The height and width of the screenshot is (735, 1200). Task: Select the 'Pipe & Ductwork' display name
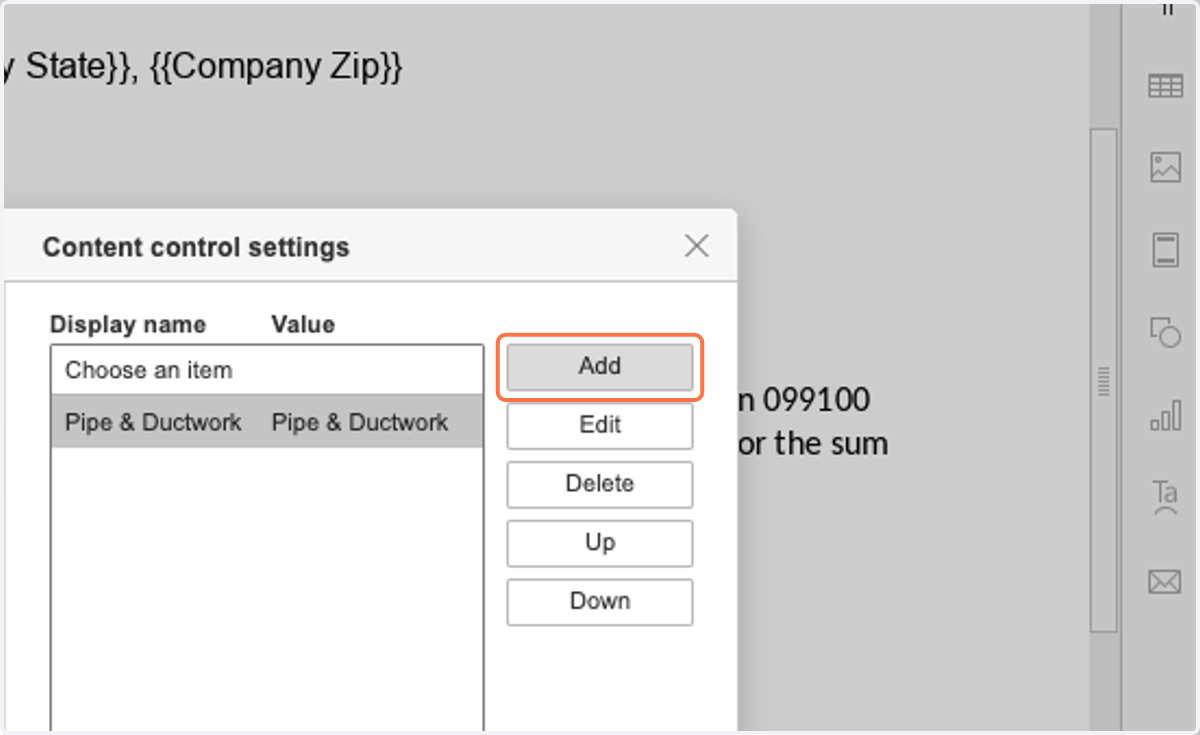[x=153, y=423]
